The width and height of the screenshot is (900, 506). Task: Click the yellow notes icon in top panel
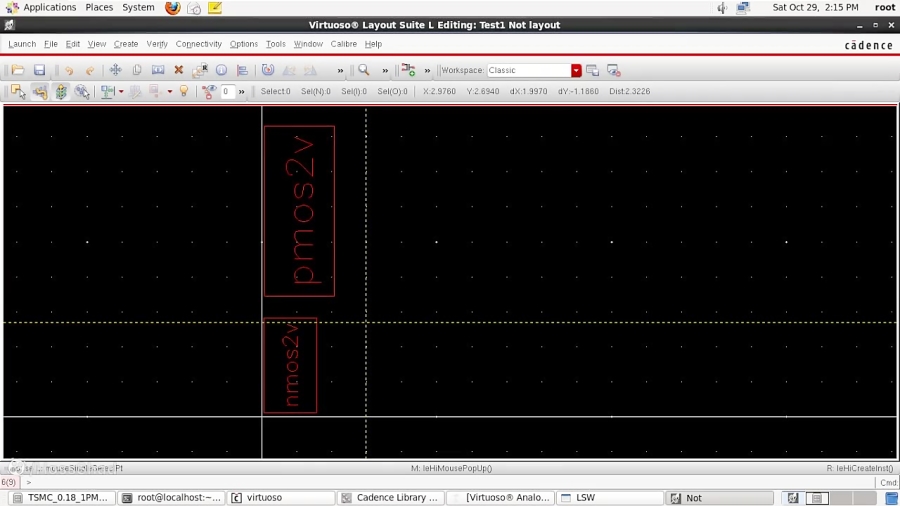pos(215,7)
